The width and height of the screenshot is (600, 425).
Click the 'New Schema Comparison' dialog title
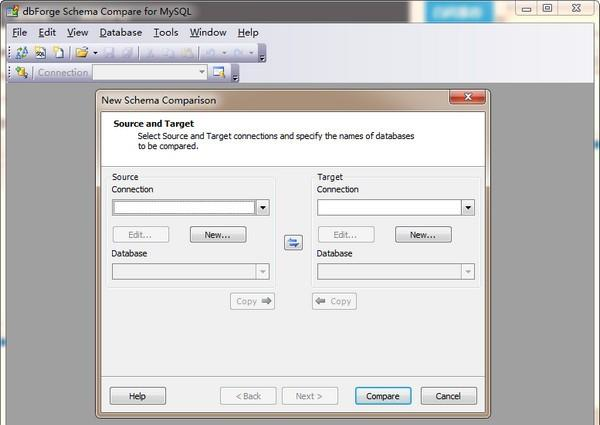159,100
